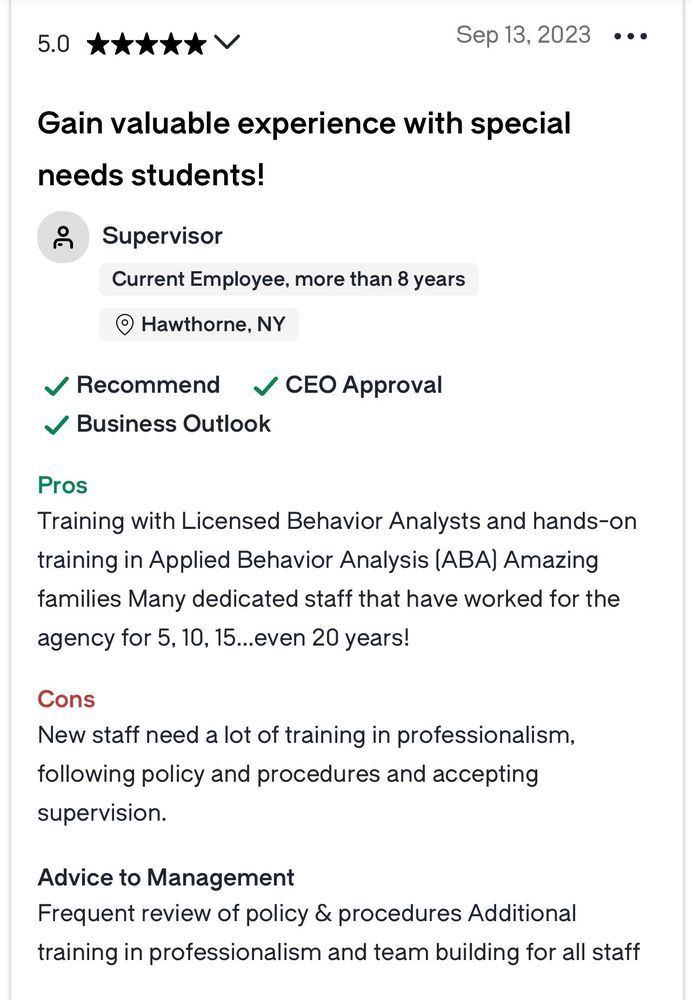694x1000 pixels.
Task: Click the Cons section heading
Action: 66,699
